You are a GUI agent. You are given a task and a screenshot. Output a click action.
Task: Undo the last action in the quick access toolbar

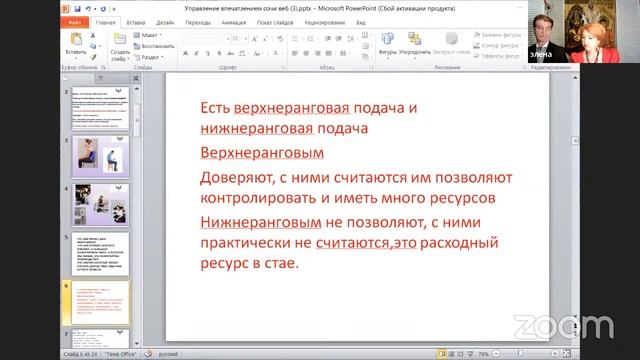(x=88, y=9)
